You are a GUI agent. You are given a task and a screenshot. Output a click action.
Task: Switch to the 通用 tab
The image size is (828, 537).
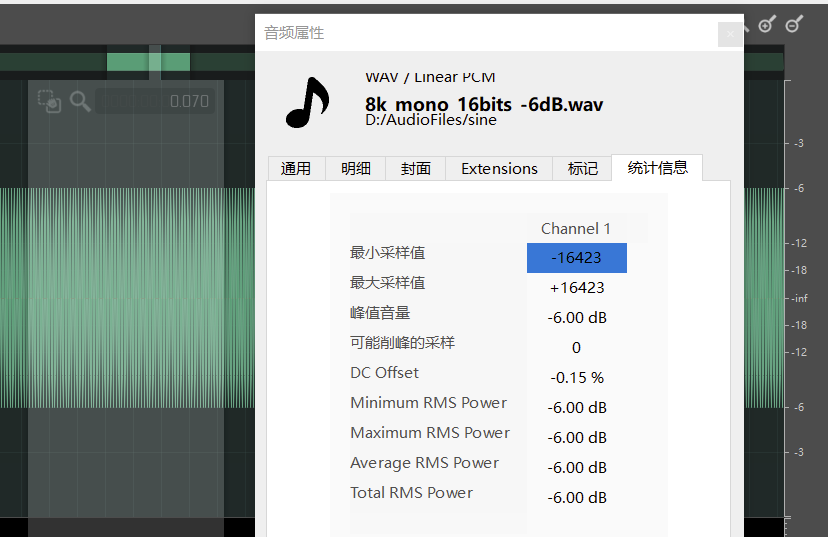point(296,168)
